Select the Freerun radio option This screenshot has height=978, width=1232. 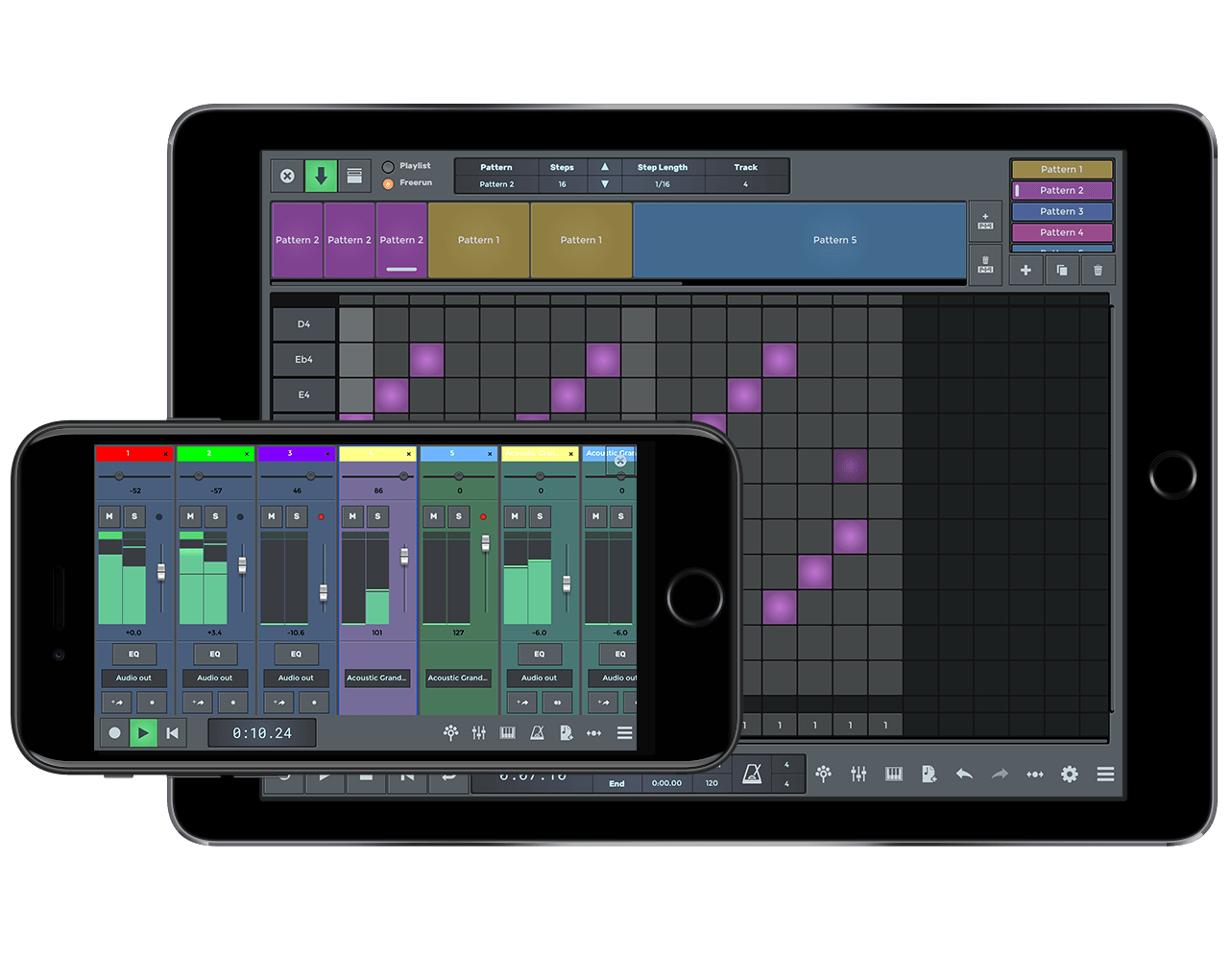click(x=388, y=183)
